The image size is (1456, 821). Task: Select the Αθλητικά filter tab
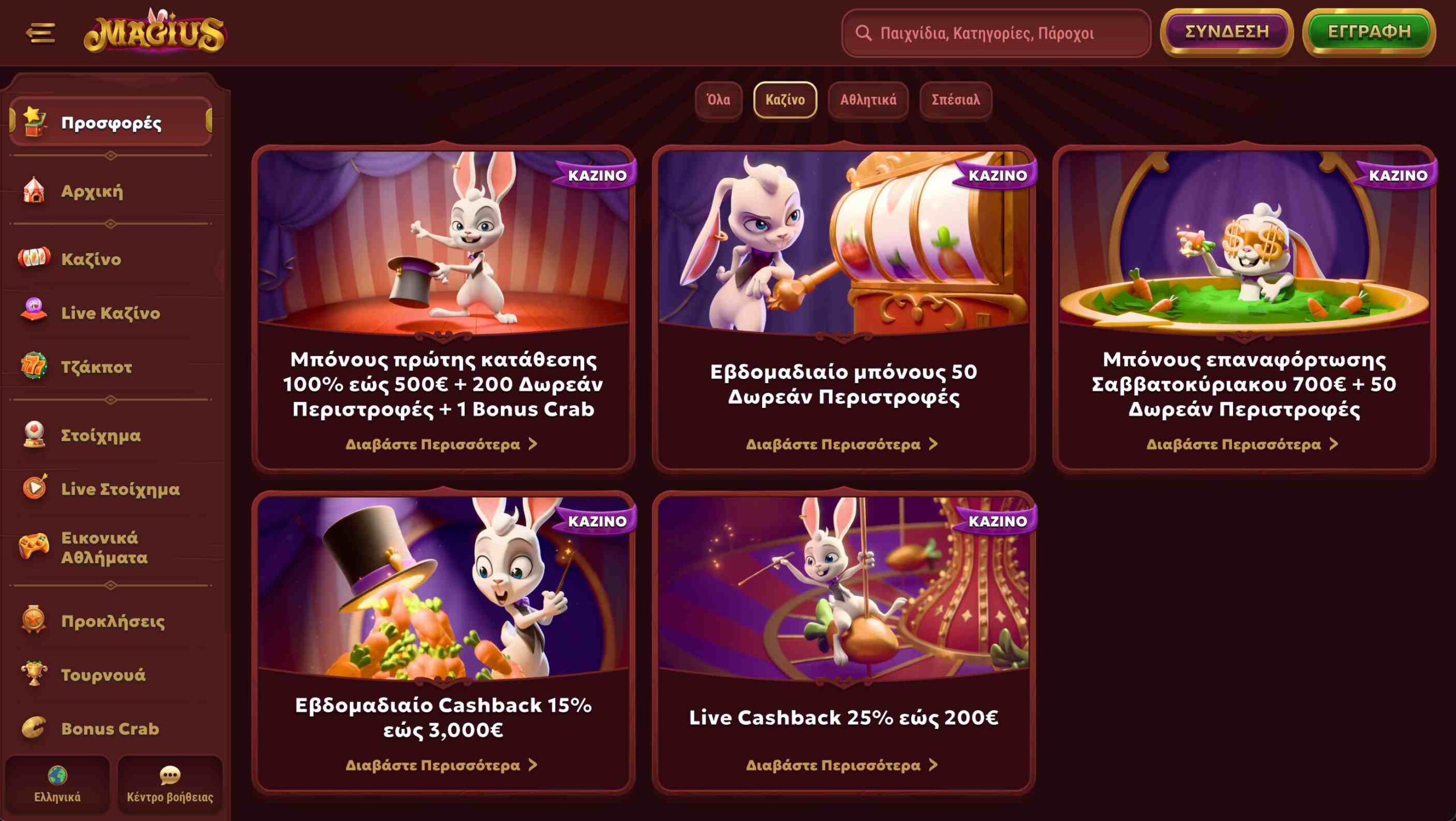tap(868, 100)
